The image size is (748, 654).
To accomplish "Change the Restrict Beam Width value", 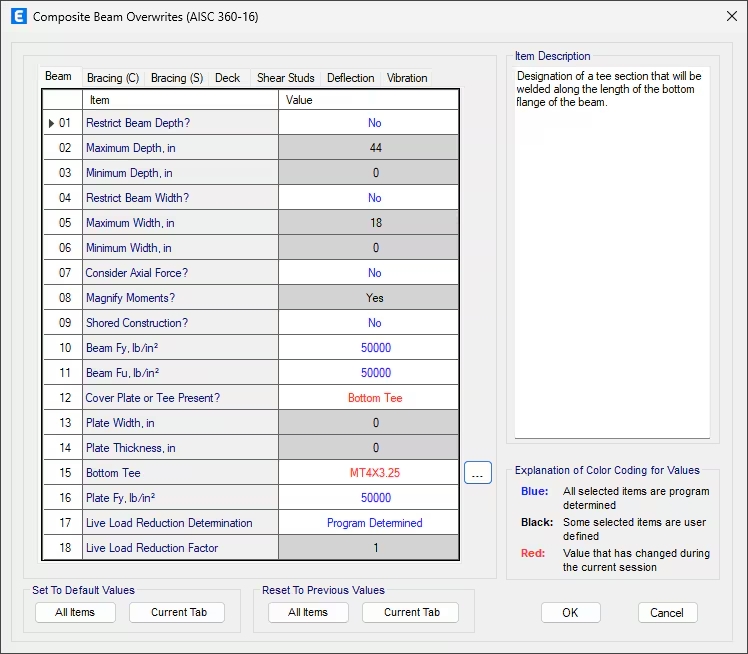I will coord(374,198).
